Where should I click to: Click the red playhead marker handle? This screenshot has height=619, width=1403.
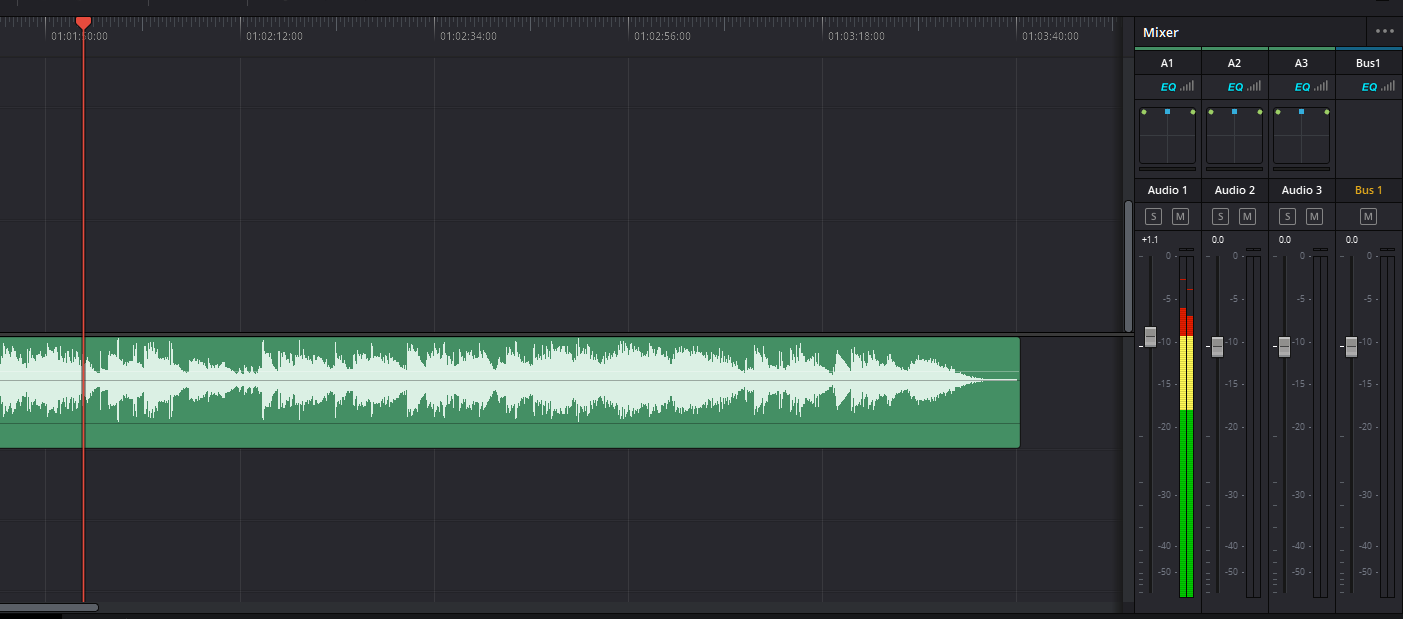[84, 23]
